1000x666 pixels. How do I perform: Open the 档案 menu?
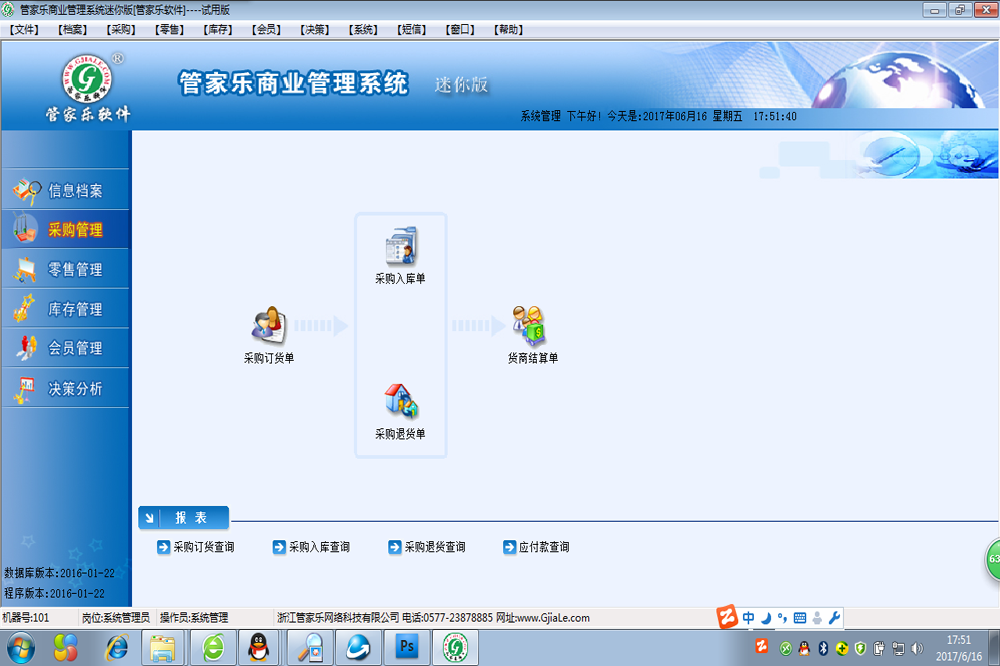pyautogui.click(x=73, y=29)
